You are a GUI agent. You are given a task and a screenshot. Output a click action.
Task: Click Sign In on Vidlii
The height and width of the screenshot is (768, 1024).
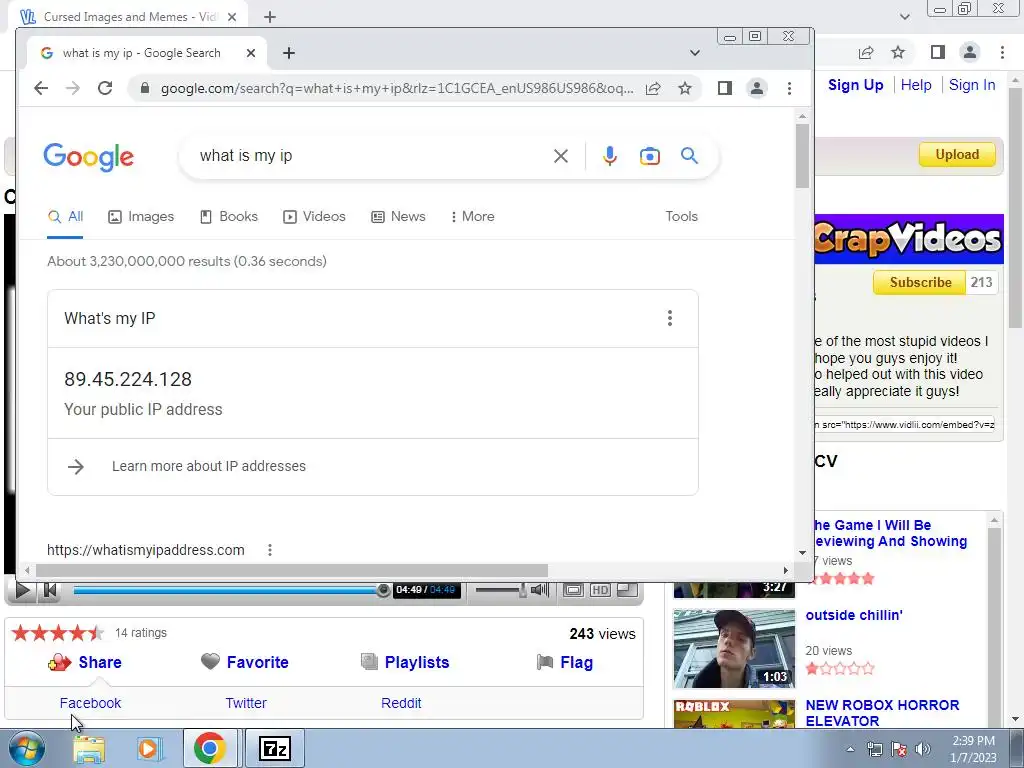coord(972,85)
